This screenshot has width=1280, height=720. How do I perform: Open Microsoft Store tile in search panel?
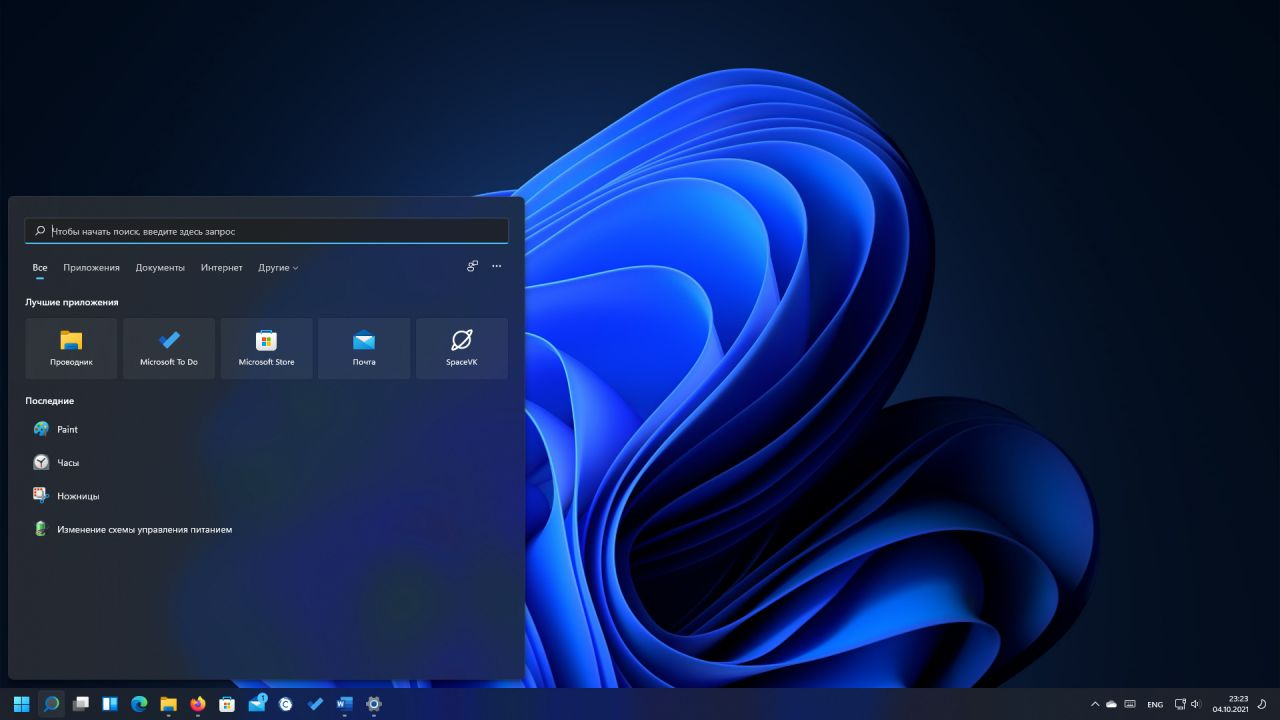pos(266,348)
